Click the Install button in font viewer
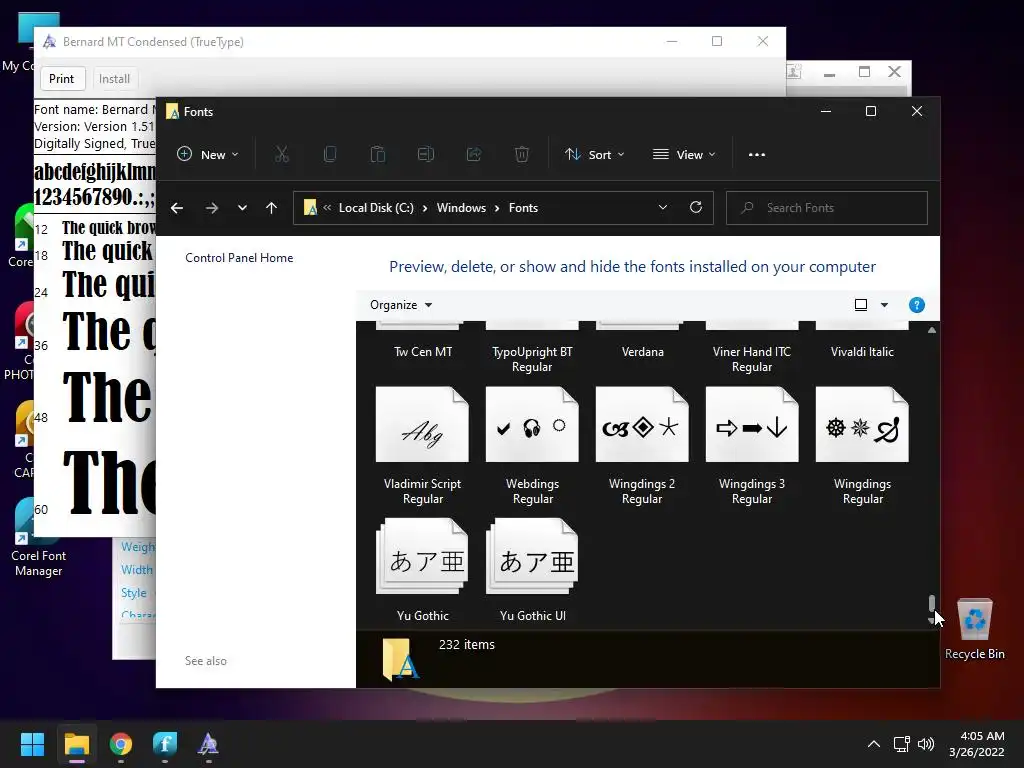 pos(114,78)
